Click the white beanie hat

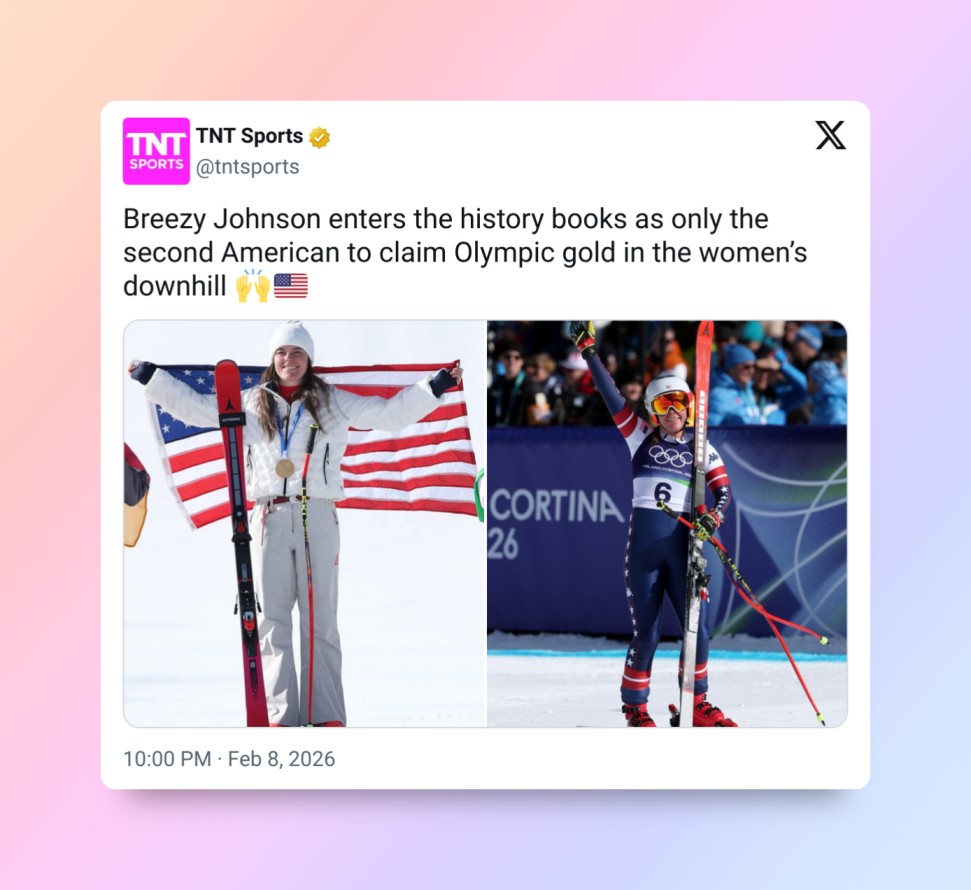tap(291, 341)
